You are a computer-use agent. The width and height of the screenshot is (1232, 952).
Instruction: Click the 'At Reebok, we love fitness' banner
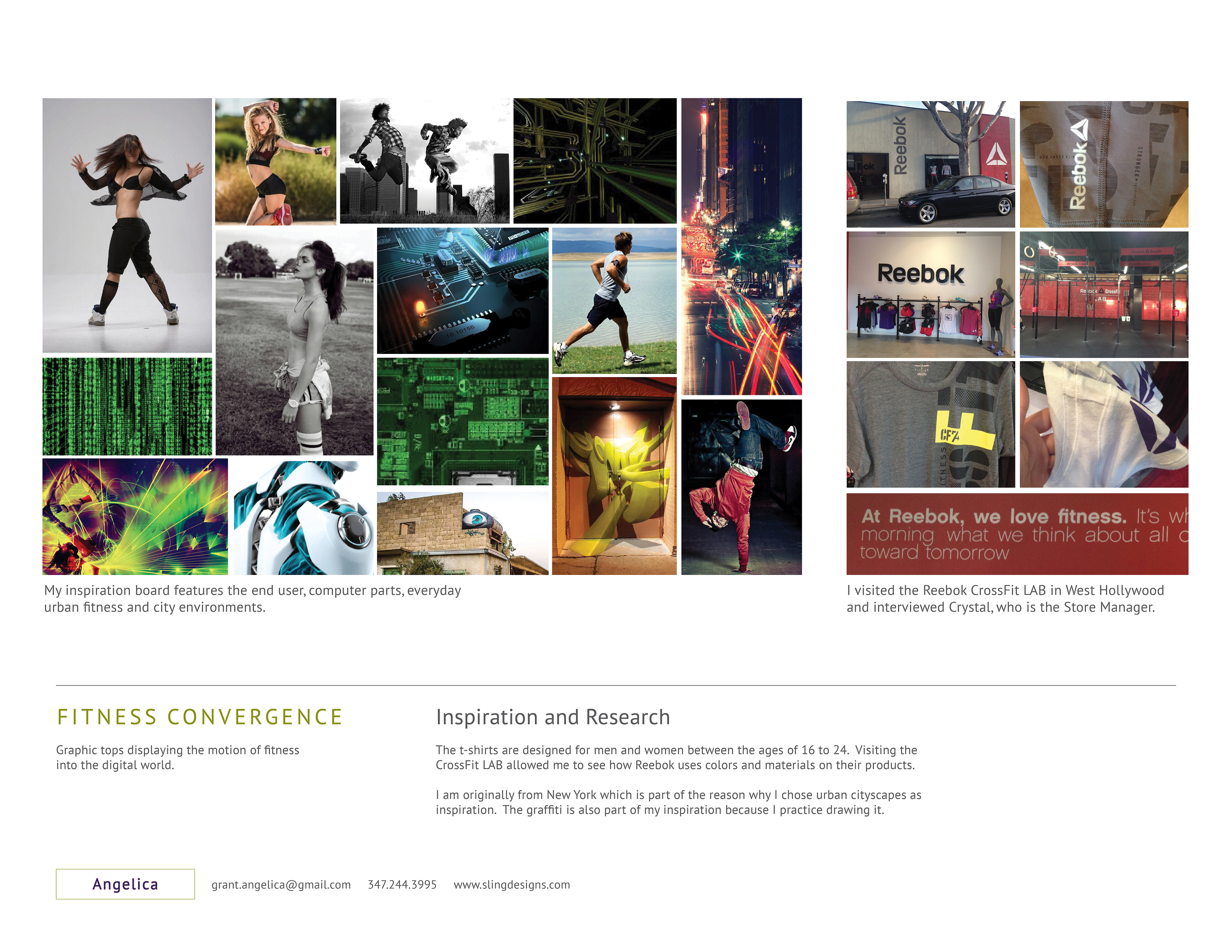(1017, 534)
